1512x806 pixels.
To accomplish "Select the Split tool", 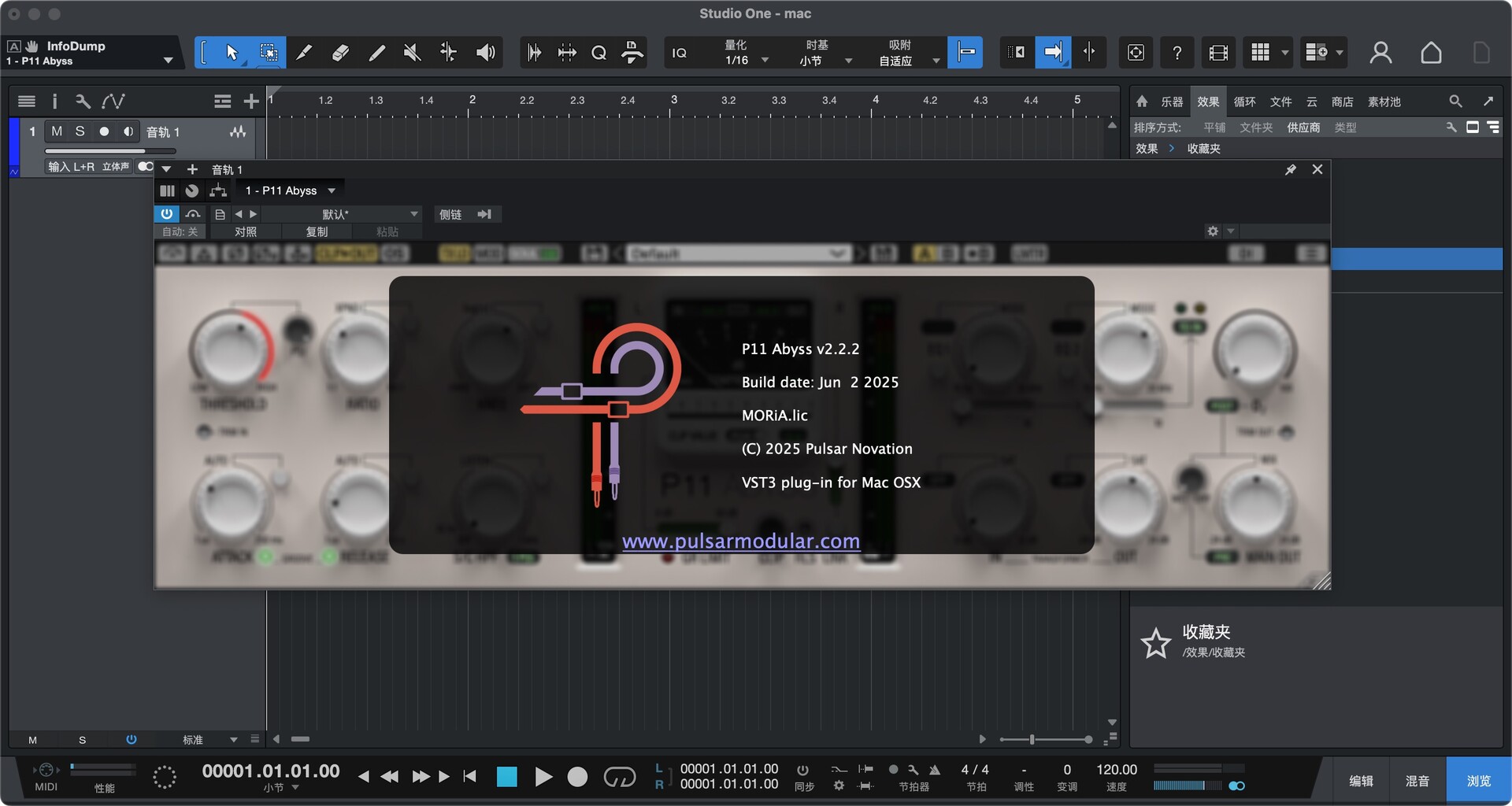I will pos(303,53).
